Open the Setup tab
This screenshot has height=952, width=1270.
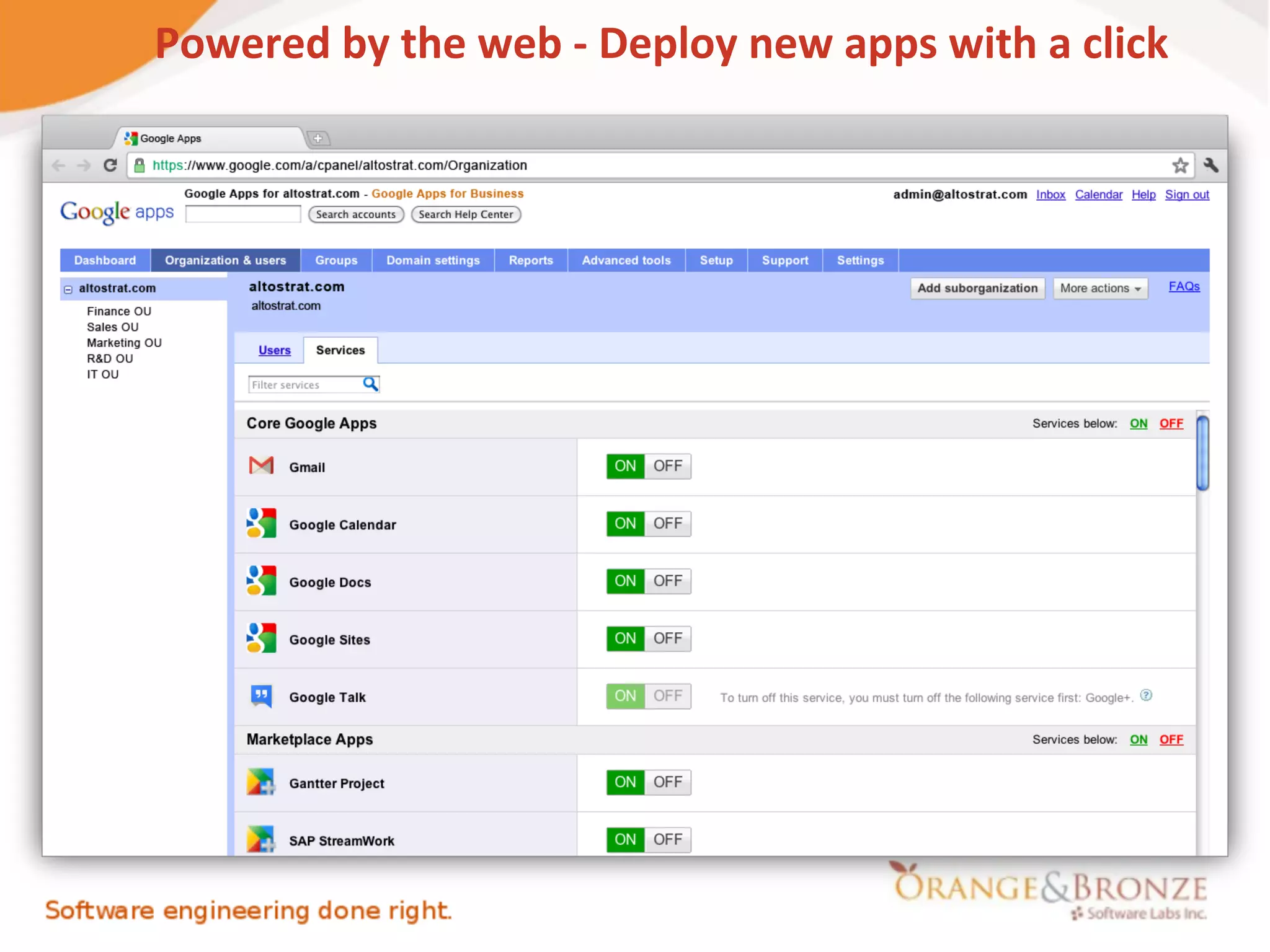pos(716,260)
